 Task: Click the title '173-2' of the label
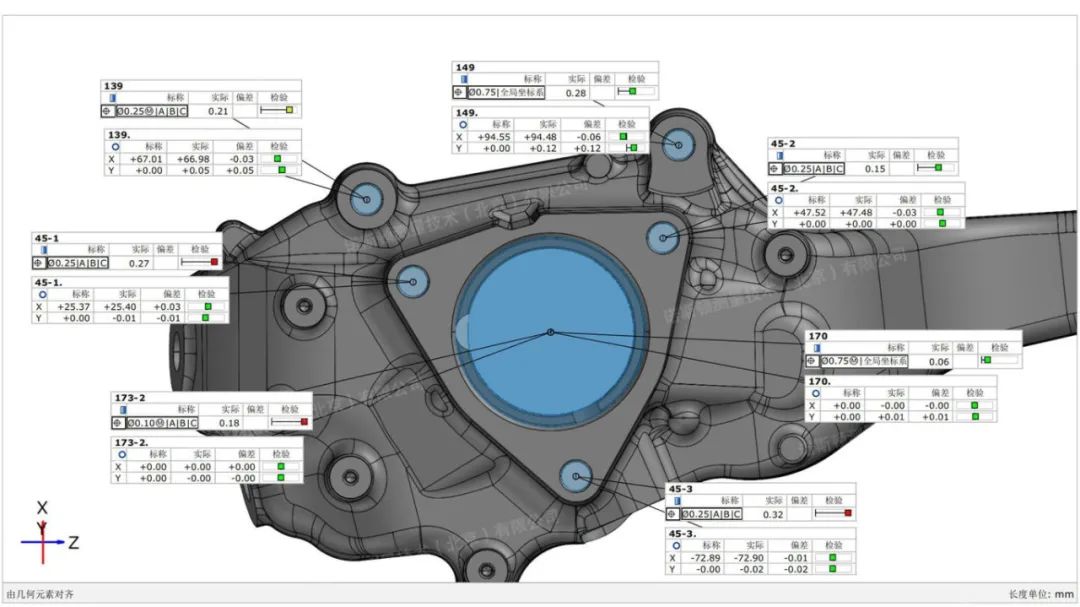tap(129, 398)
